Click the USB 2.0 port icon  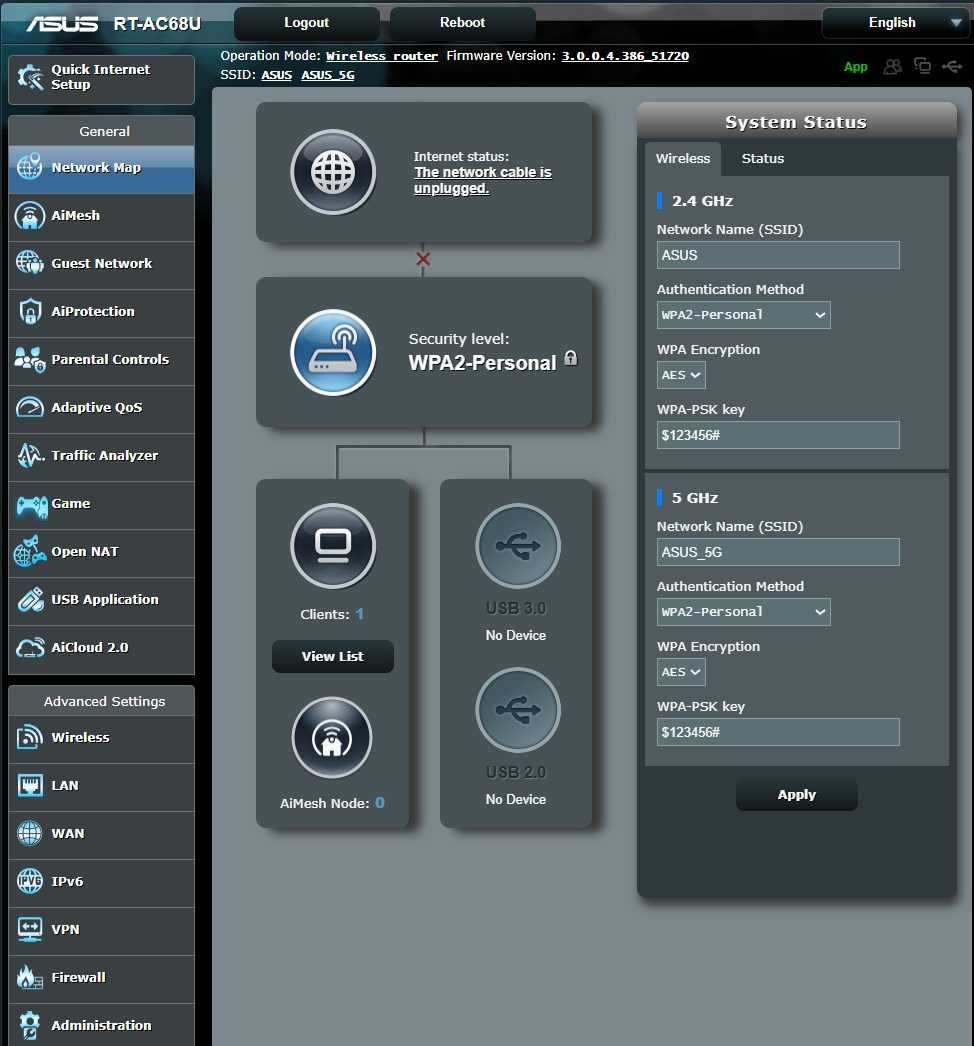[518, 710]
